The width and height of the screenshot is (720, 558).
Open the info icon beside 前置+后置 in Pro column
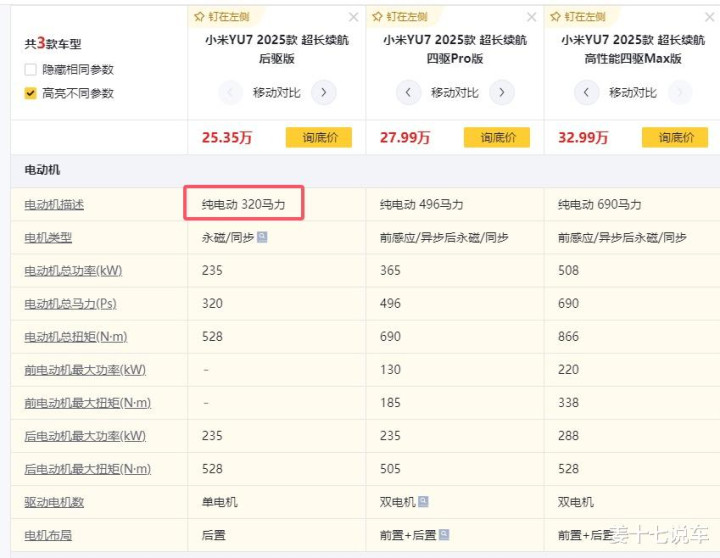pos(444,535)
